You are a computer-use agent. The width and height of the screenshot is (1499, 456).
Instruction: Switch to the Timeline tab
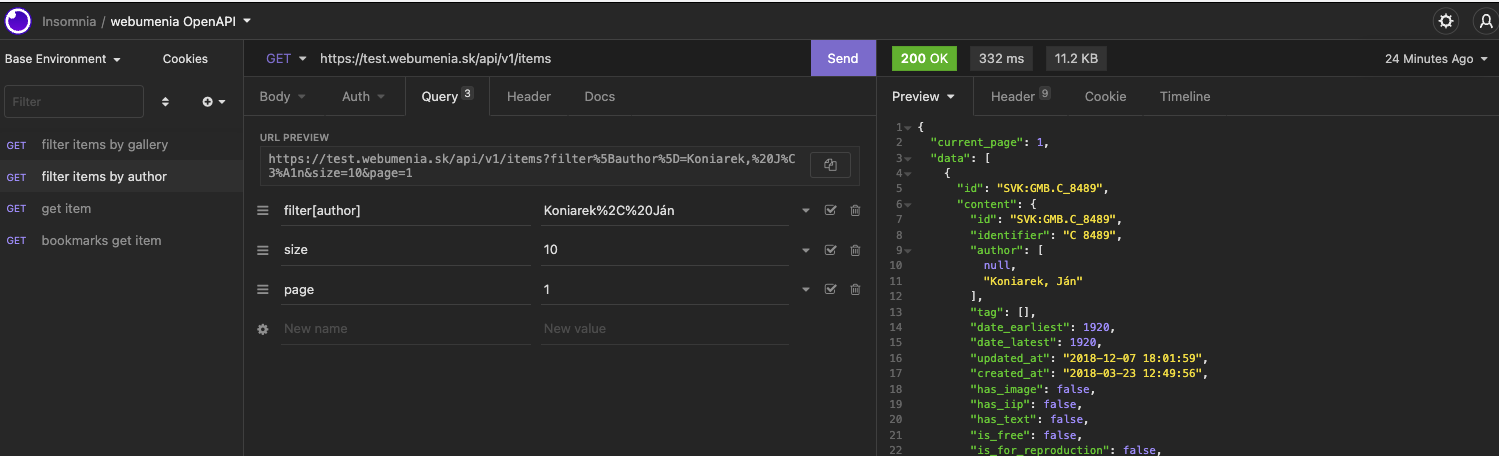tap(1185, 97)
